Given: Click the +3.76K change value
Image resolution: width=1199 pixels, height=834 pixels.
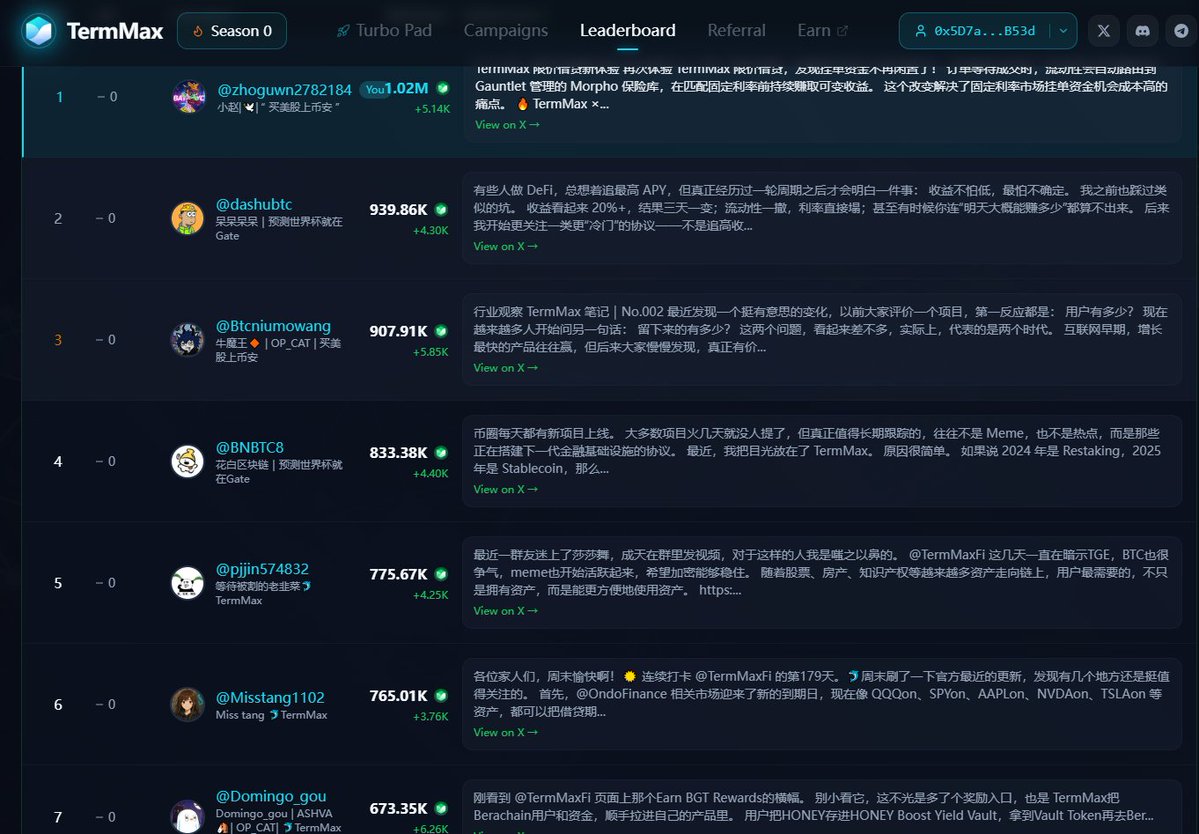Looking at the screenshot, I should (431, 716).
